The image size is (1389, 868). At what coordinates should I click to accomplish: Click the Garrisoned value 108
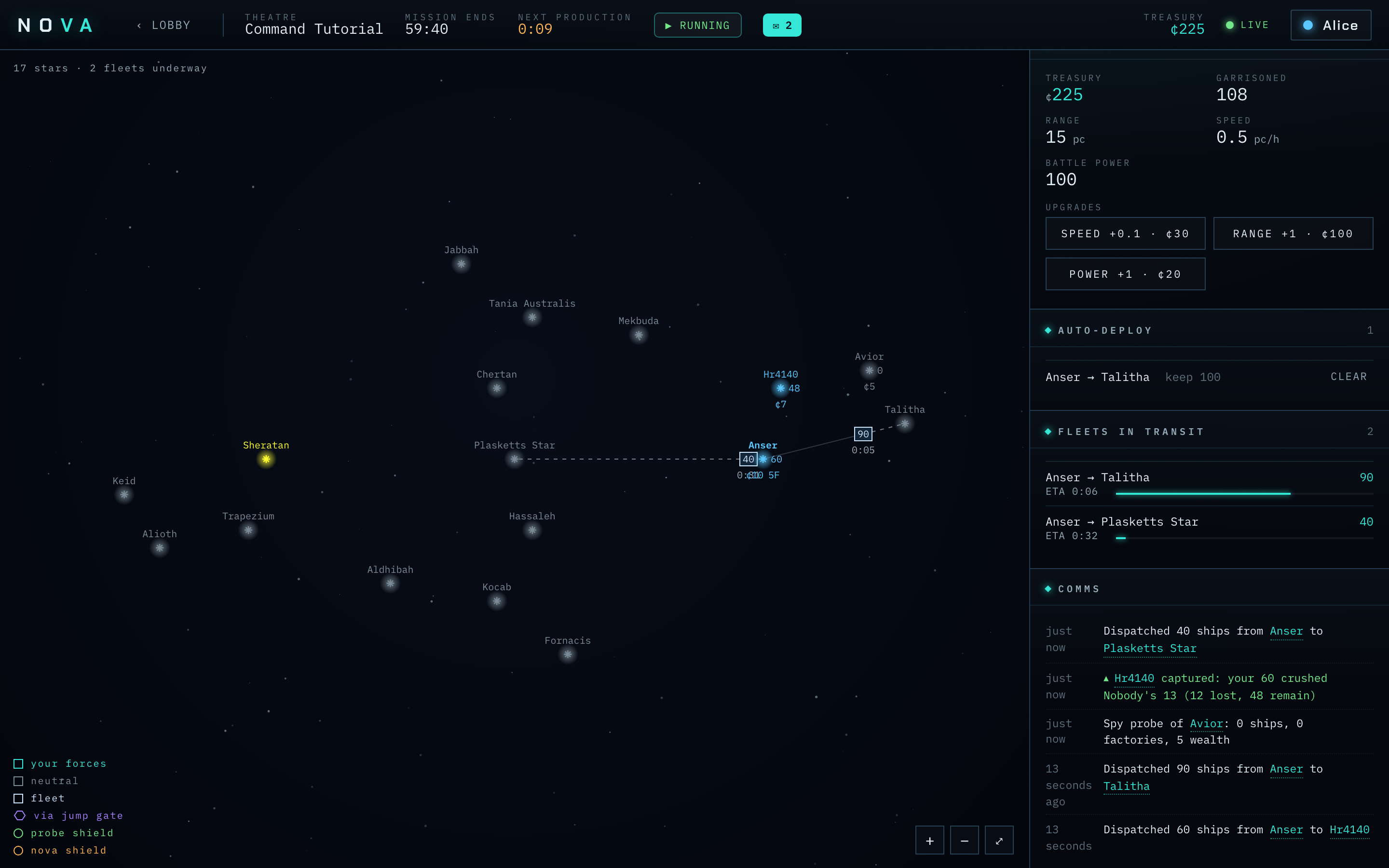(x=1231, y=95)
